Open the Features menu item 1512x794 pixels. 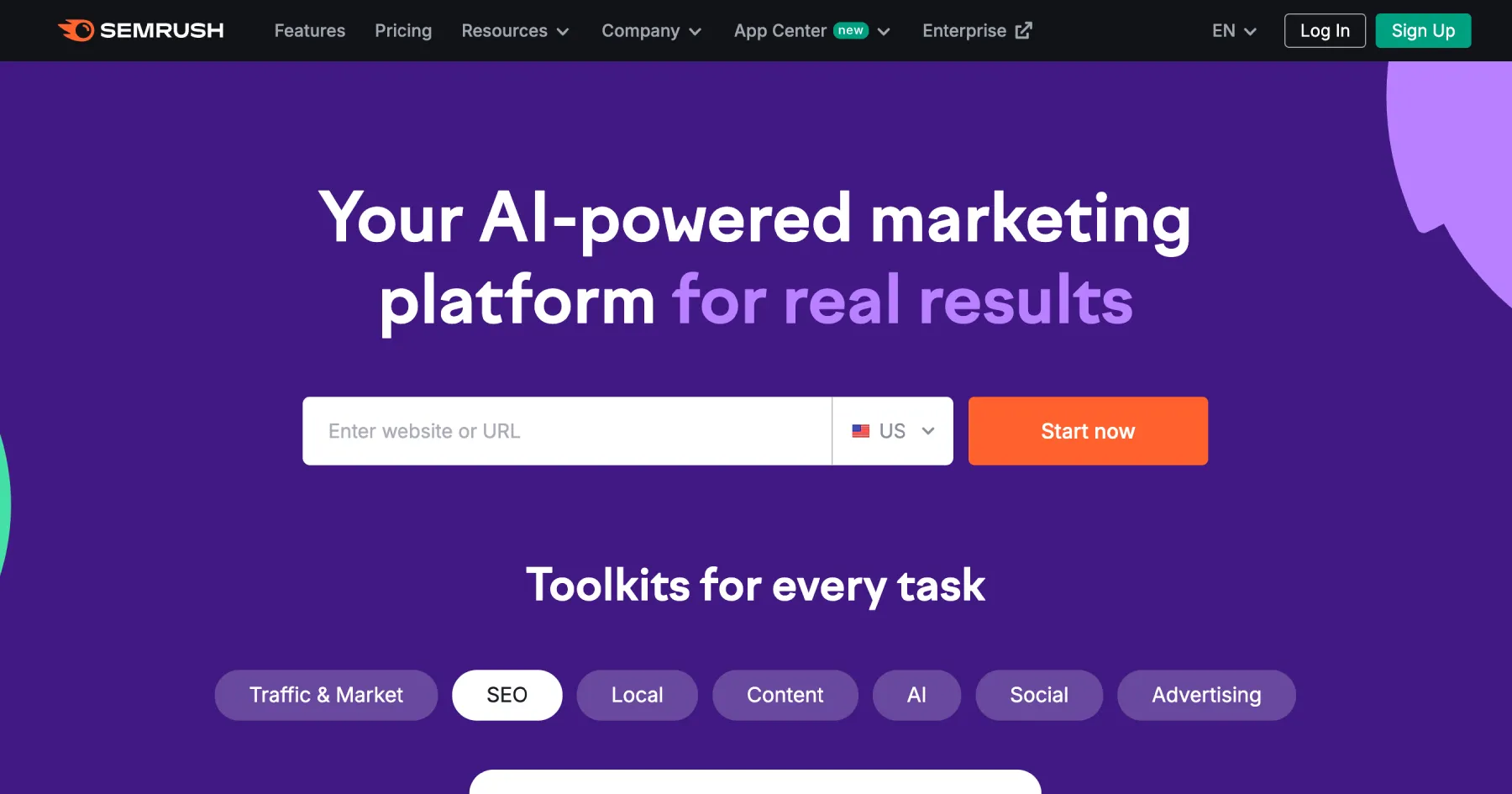[309, 31]
